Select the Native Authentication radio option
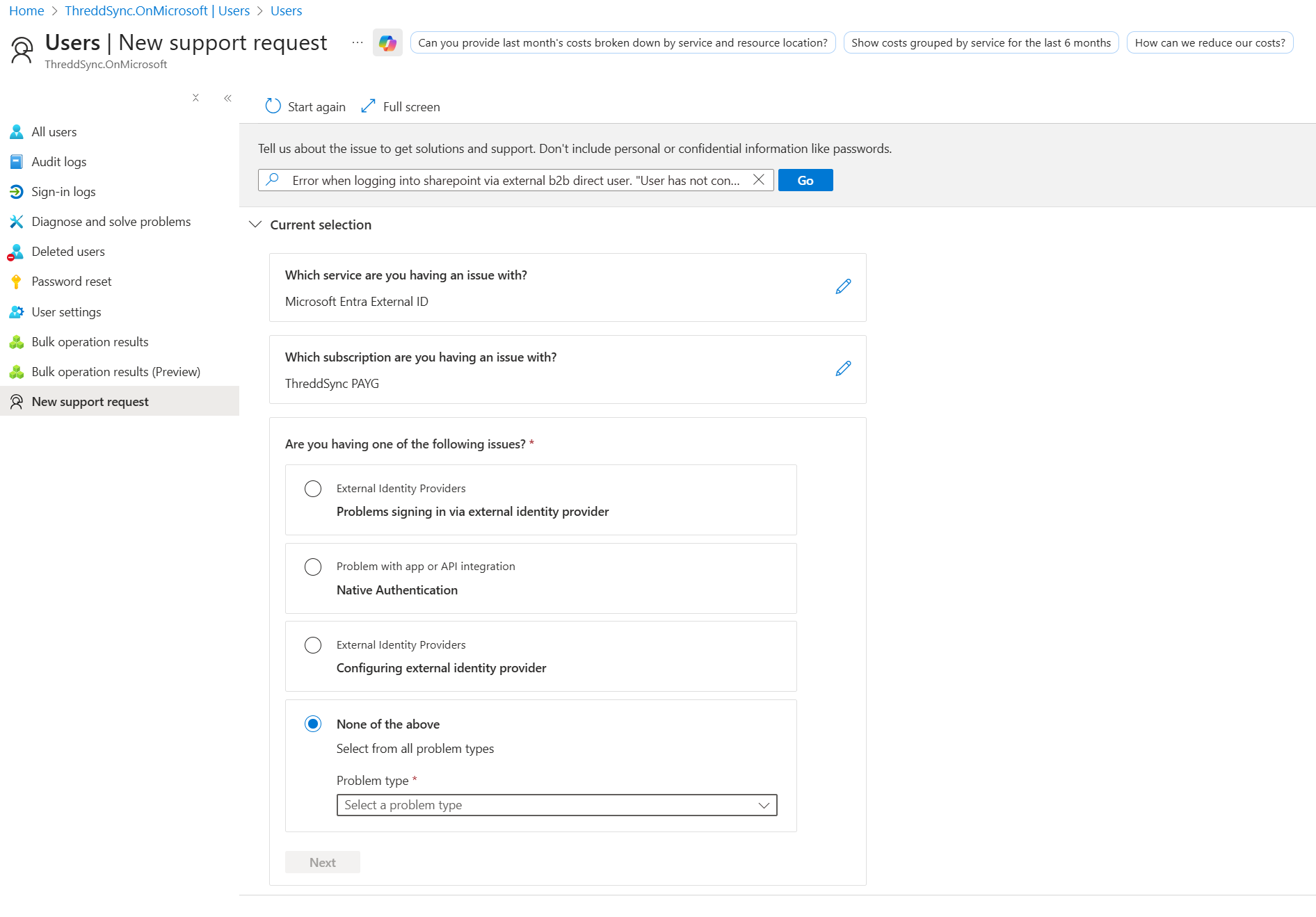Viewport: 1316px width, 917px height. click(x=313, y=567)
